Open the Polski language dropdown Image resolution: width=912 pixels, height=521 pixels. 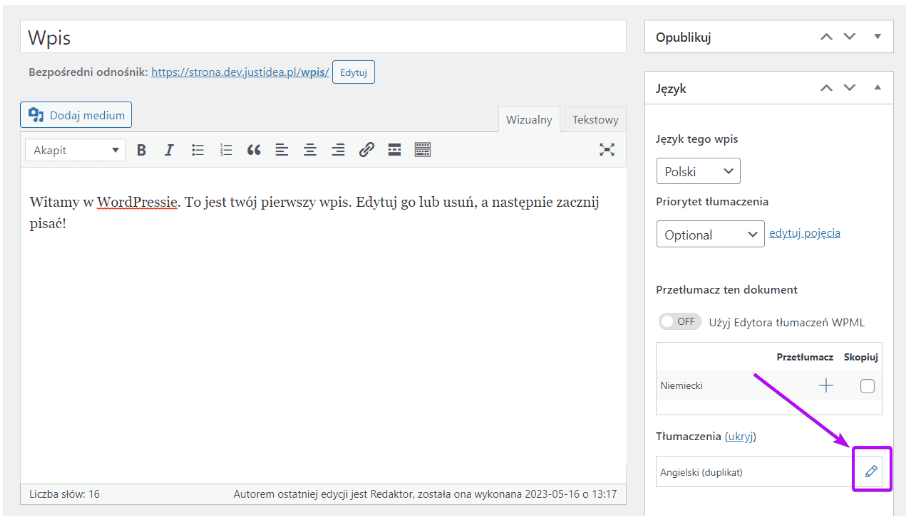[698, 171]
